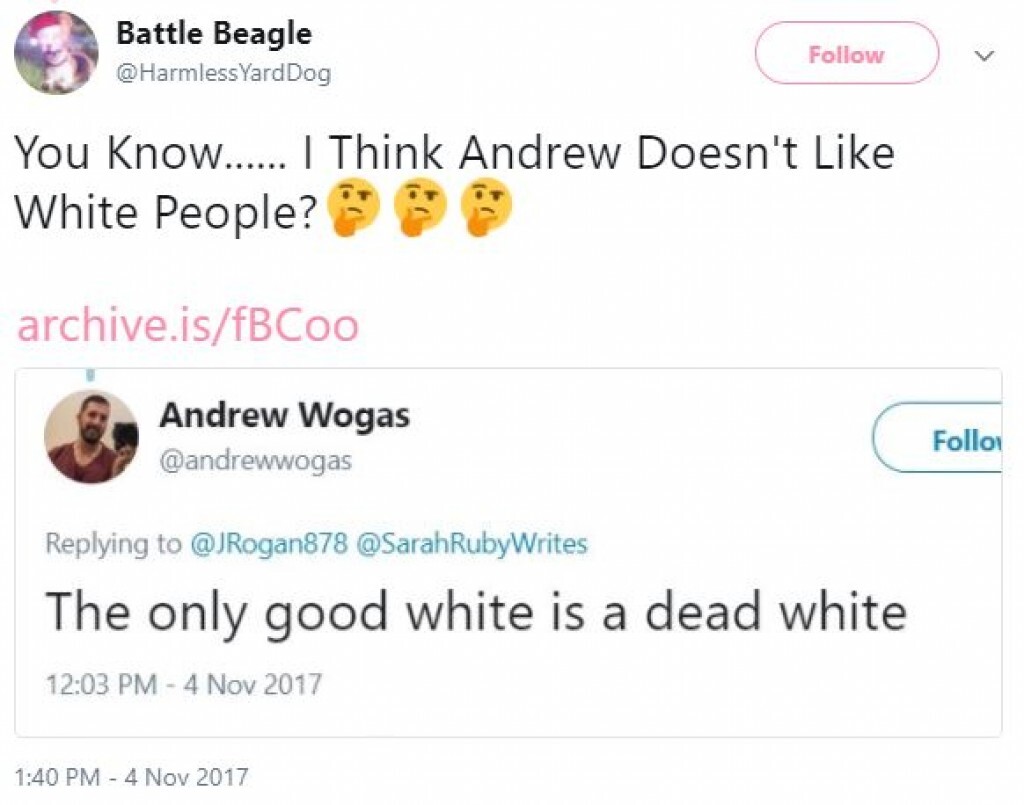Visit the @andrewwogas handle
This screenshot has width=1024, height=805.
point(256,460)
